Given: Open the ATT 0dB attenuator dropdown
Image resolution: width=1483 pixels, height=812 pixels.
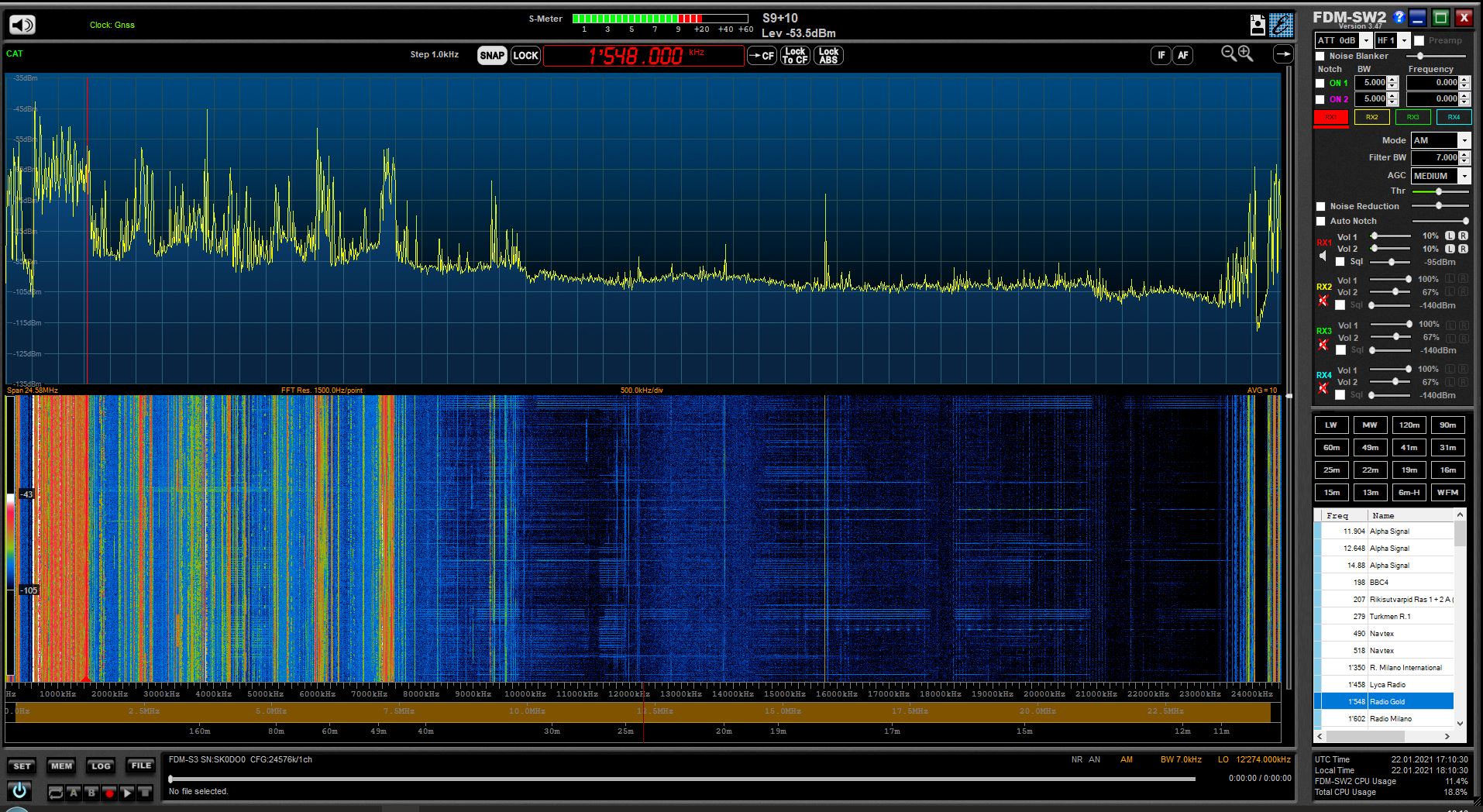Looking at the screenshot, I should click(1366, 40).
